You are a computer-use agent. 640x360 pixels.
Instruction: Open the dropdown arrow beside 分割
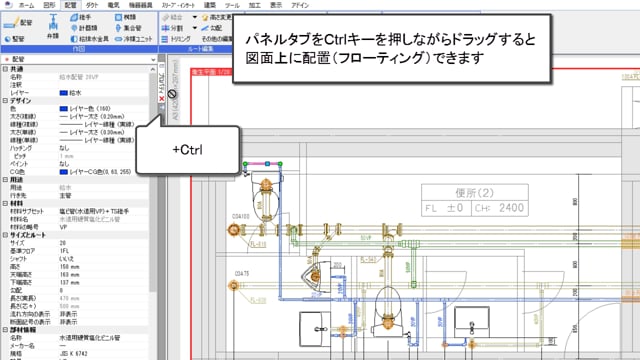195,28
